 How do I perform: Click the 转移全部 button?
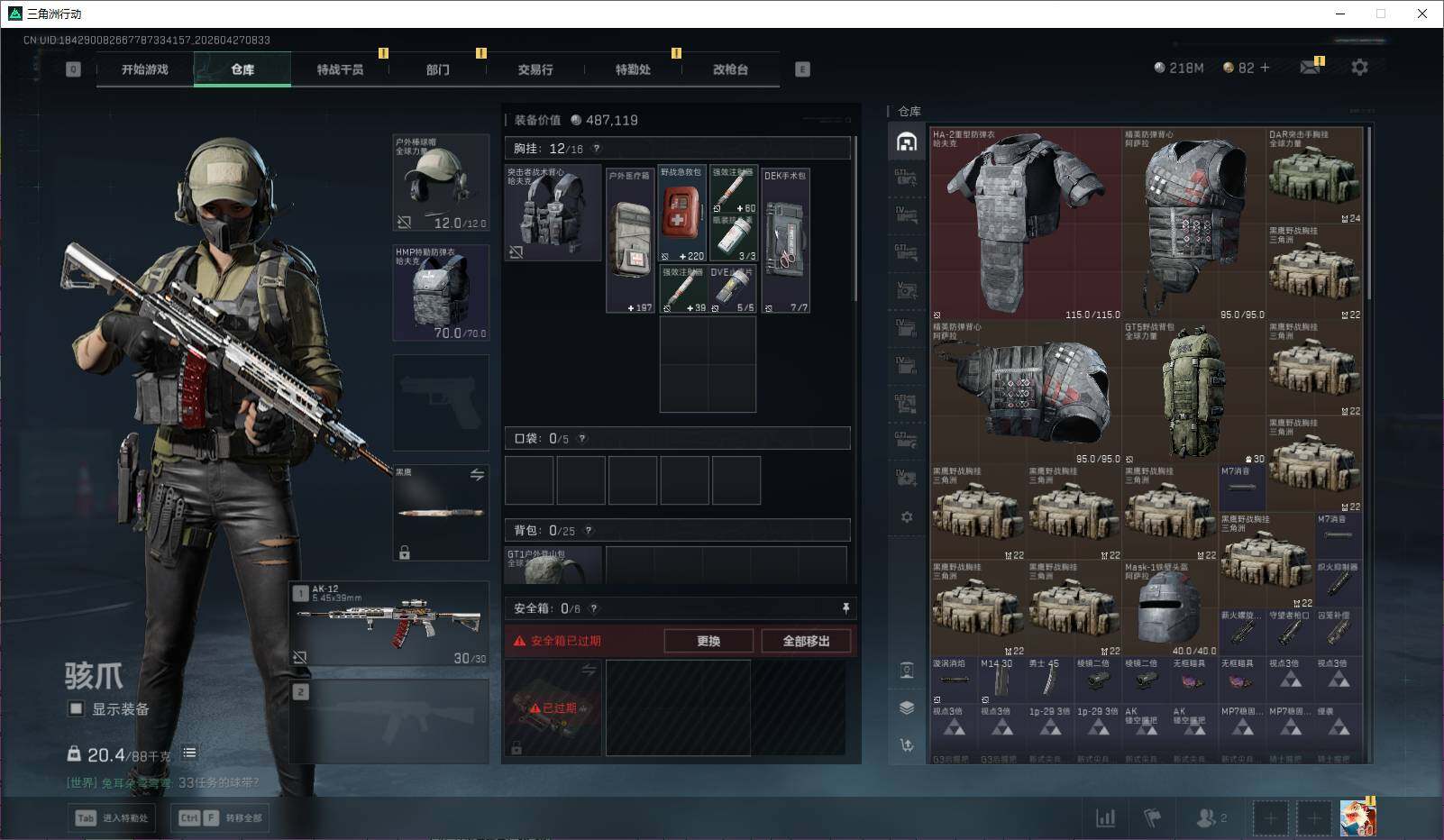click(x=221, y=817)
